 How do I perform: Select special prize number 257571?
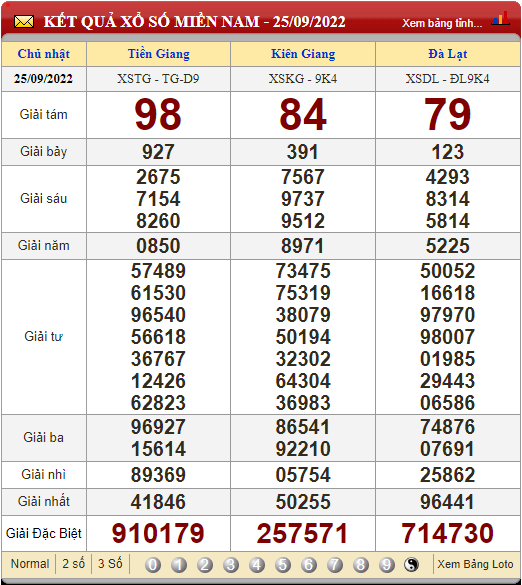[x=303, y=533]
